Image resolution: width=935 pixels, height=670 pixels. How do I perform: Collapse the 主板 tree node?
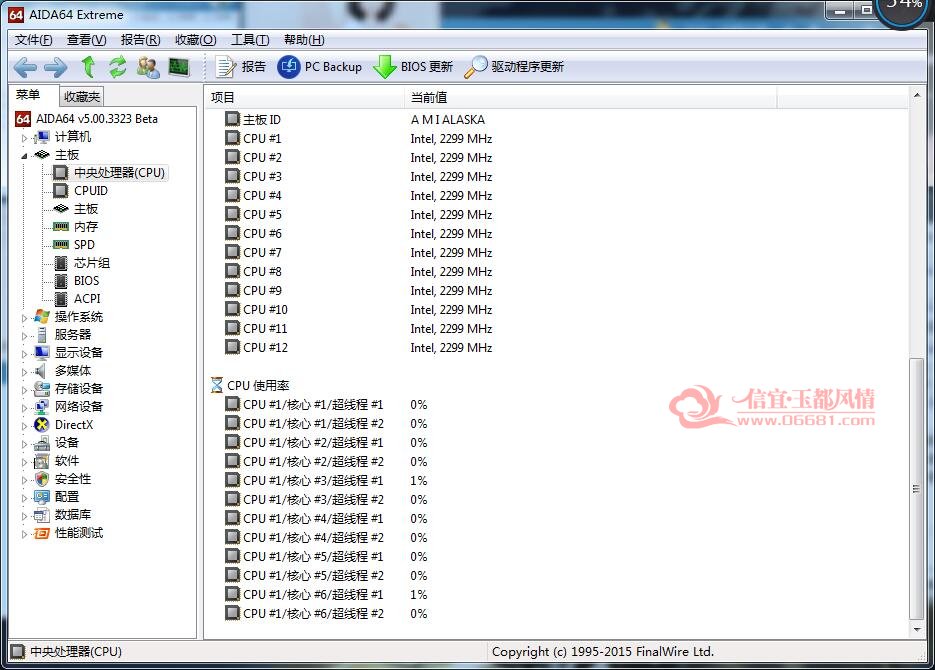pos(24,156)
